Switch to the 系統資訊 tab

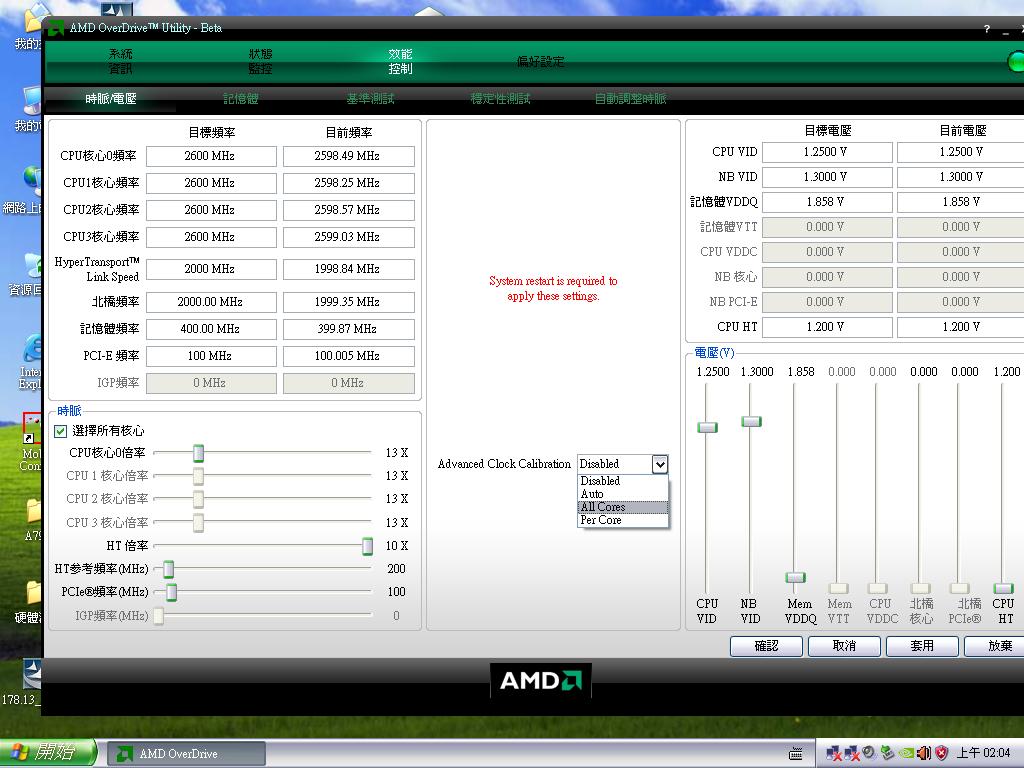tap(121, 61)
